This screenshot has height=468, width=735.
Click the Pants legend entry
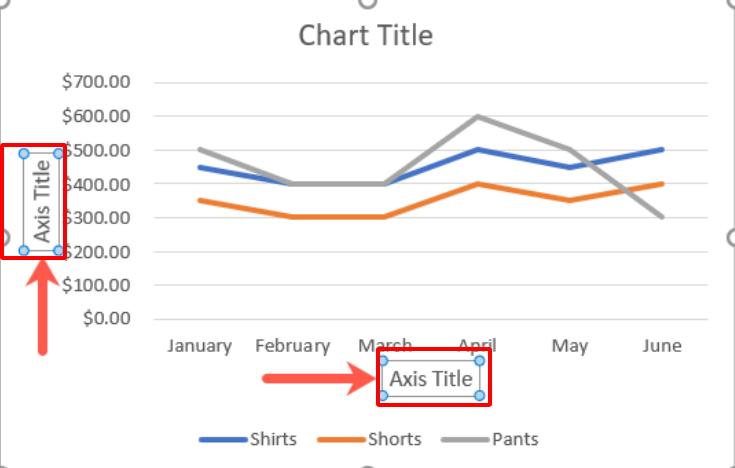tap(514, 439)
